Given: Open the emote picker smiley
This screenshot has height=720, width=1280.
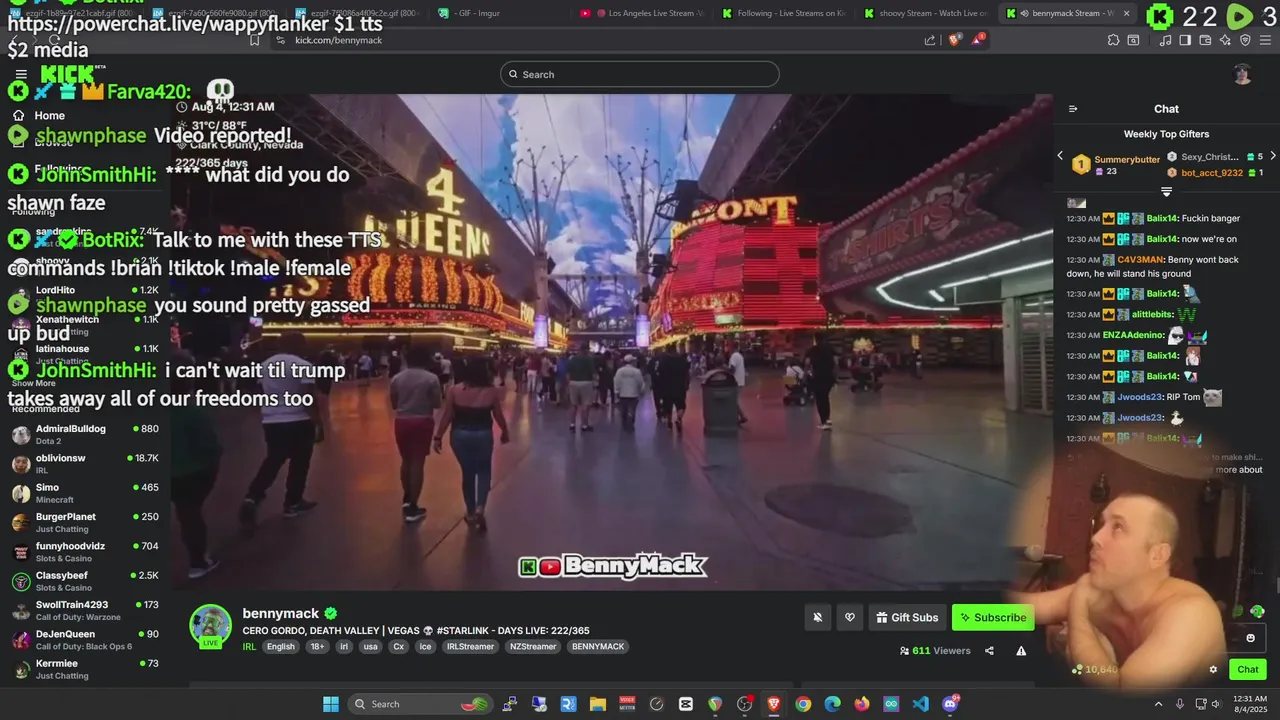Looking at the screenshot, I should (x=1250, y=638).
